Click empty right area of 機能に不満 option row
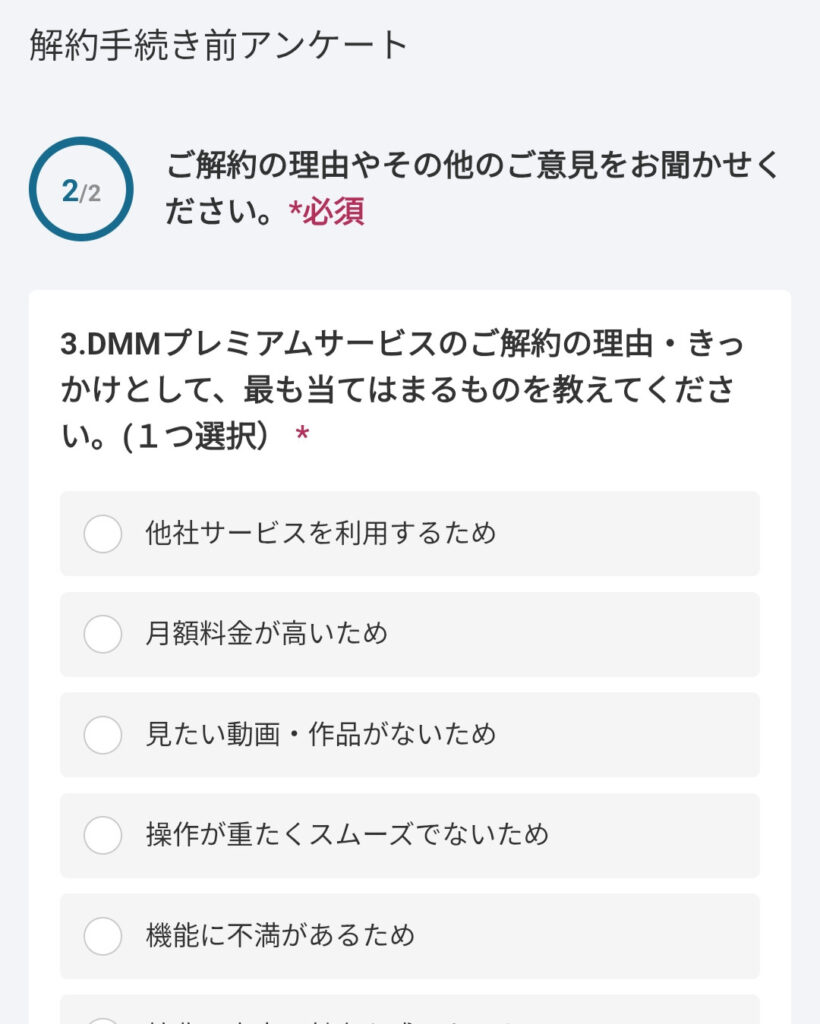The image size is (820, 1024). tap(620, 936)
